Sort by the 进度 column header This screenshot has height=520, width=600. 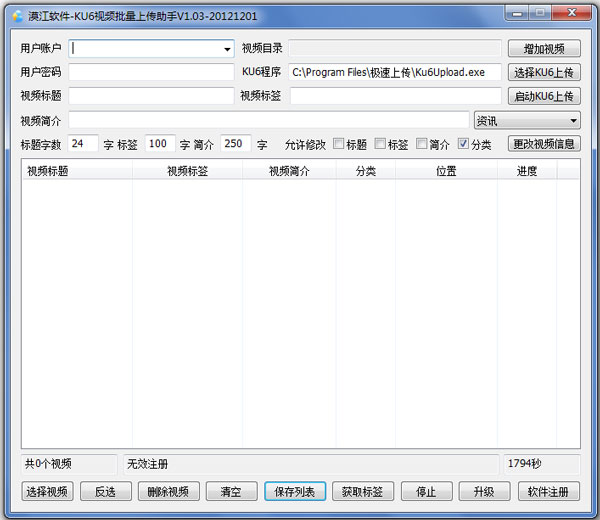pyautogui.click(x=527, y=171)
